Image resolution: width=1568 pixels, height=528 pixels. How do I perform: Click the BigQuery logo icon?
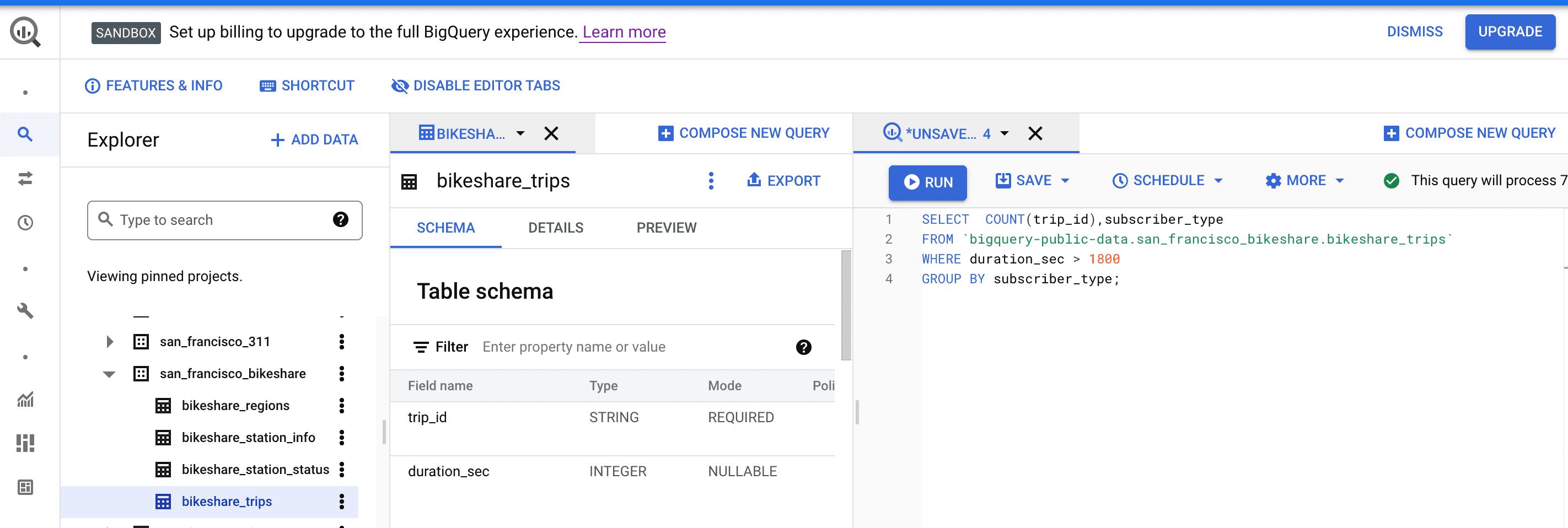tap(25, 31)
